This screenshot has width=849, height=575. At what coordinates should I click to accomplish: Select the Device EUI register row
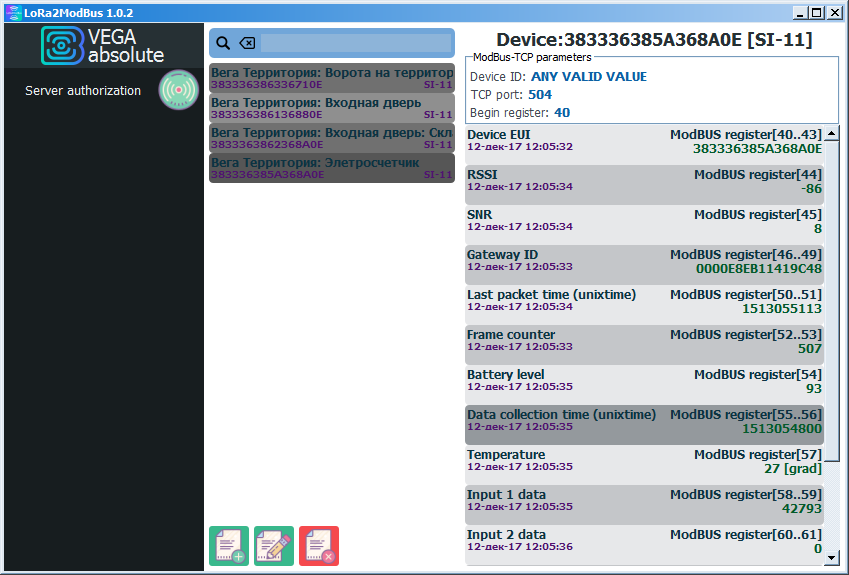(644, 141)
